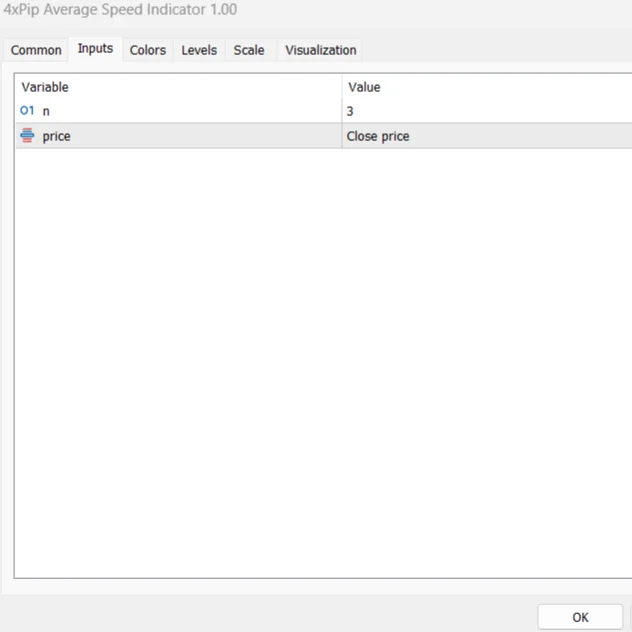Image resolution: width=632 pixels, height=632 pixels.
Task: Show the Visualization tab
Action: pos(320,50)
